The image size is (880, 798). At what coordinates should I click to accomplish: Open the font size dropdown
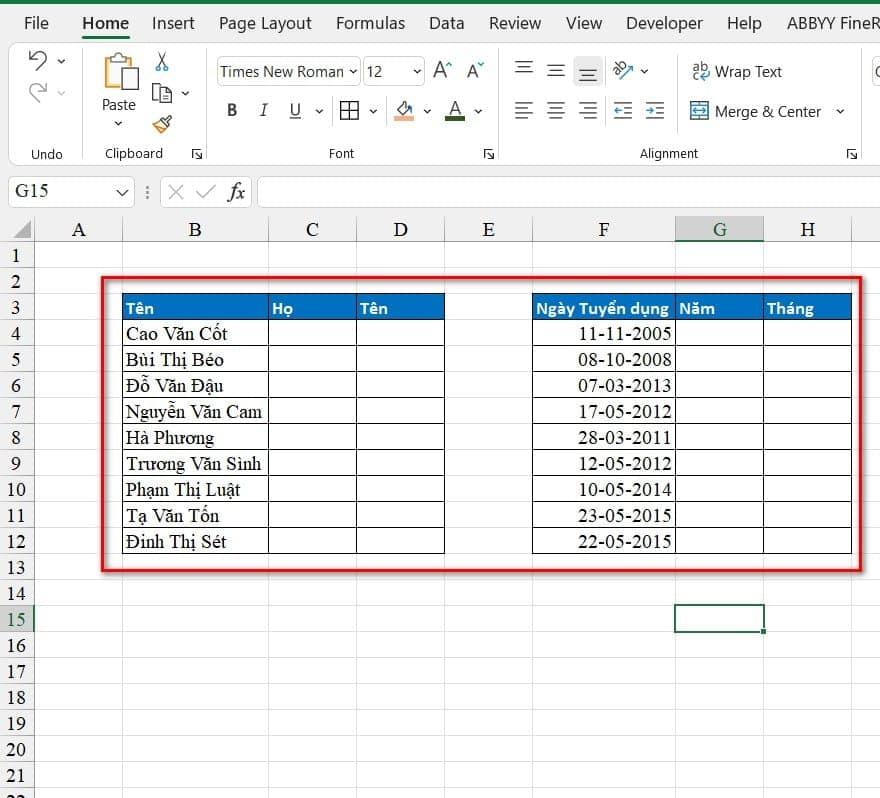(x=417, y=72)
